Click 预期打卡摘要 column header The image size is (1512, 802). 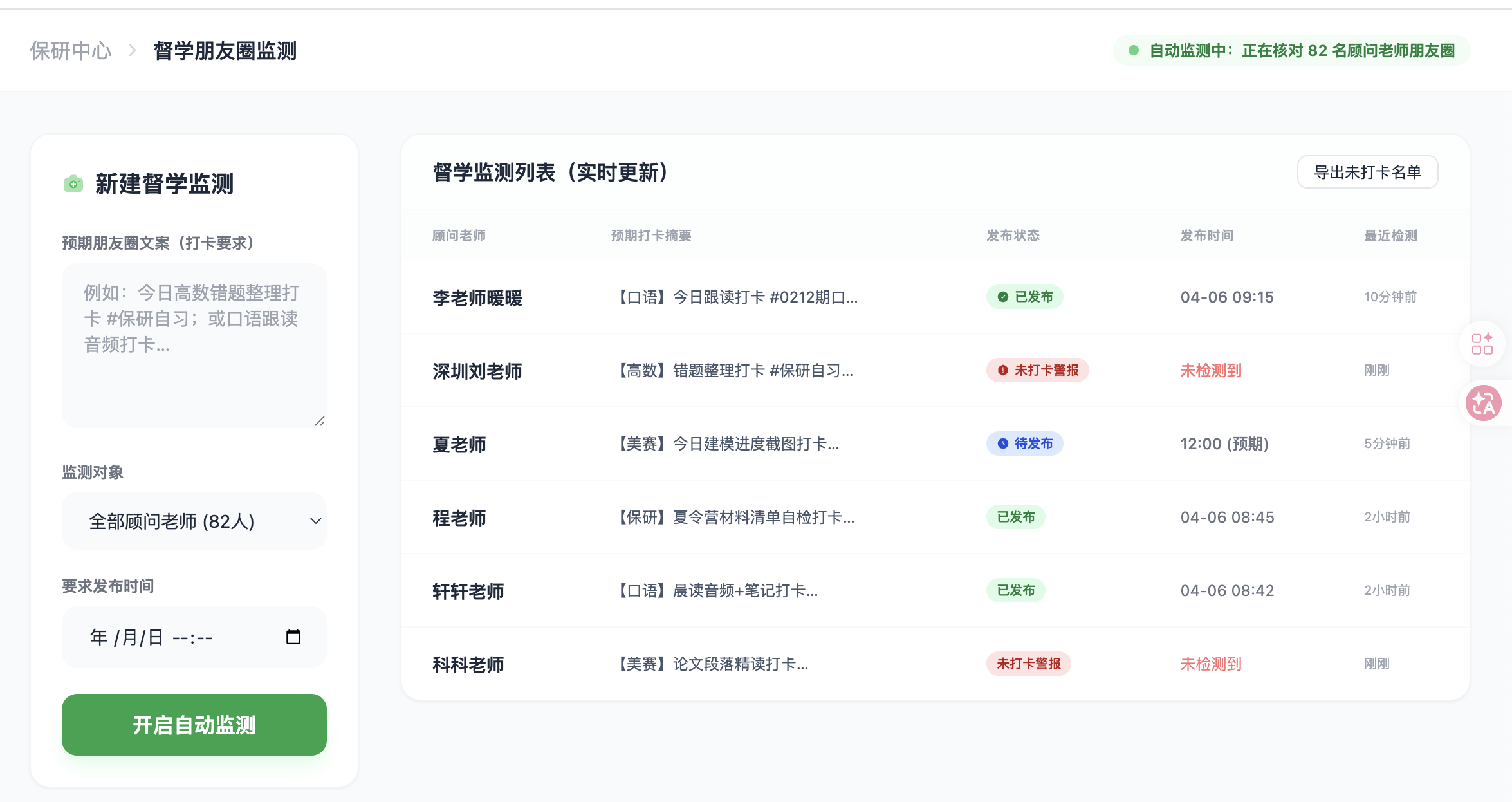(651, 236)
